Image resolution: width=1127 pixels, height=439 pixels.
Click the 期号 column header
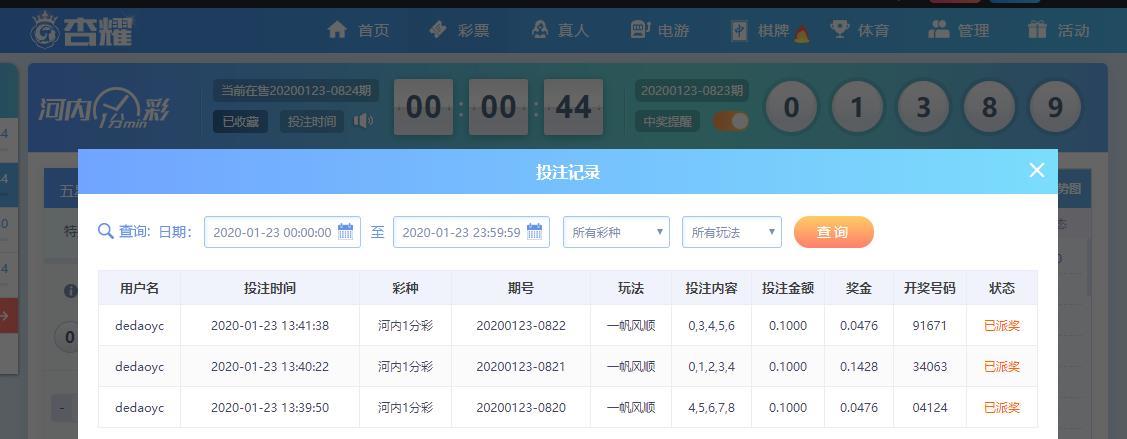521,288
